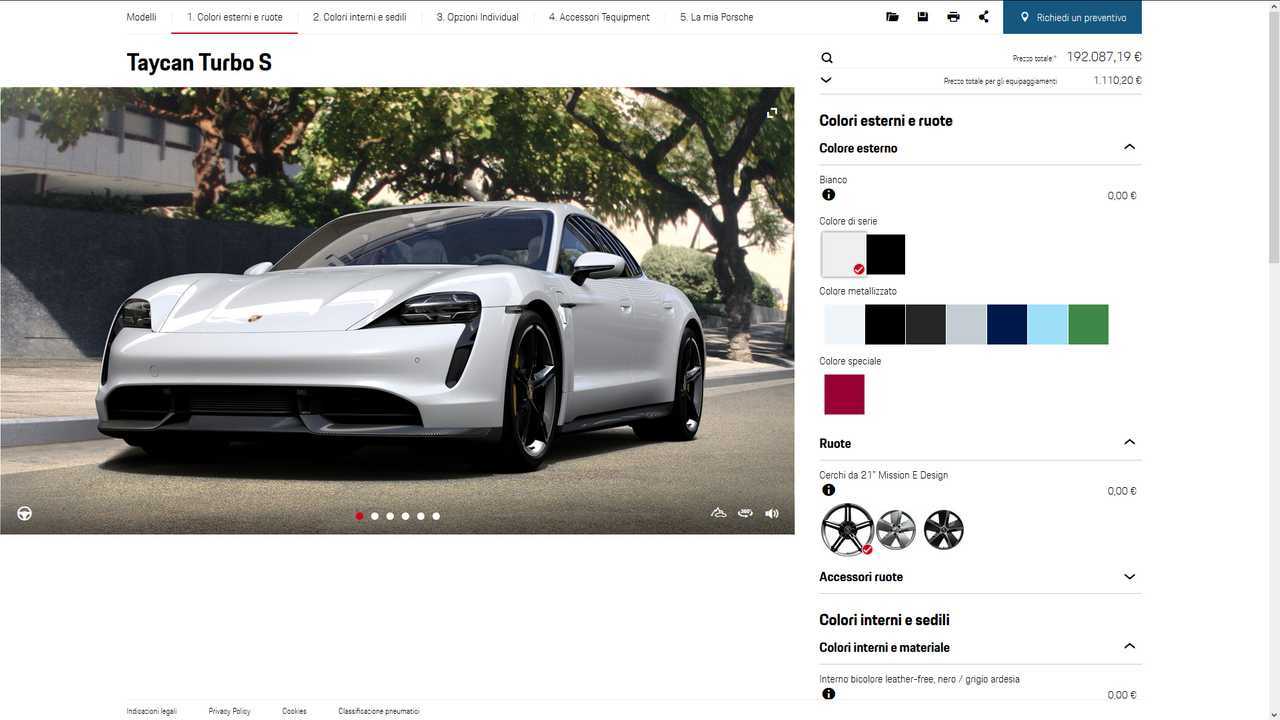
Task: Open 4. Accessori Tequipment tab
Action: [x=599, y=17]
